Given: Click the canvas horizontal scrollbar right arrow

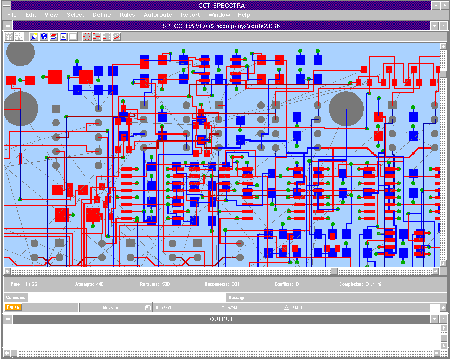Looking at the screenshot, I should click(x=436, y=271).
